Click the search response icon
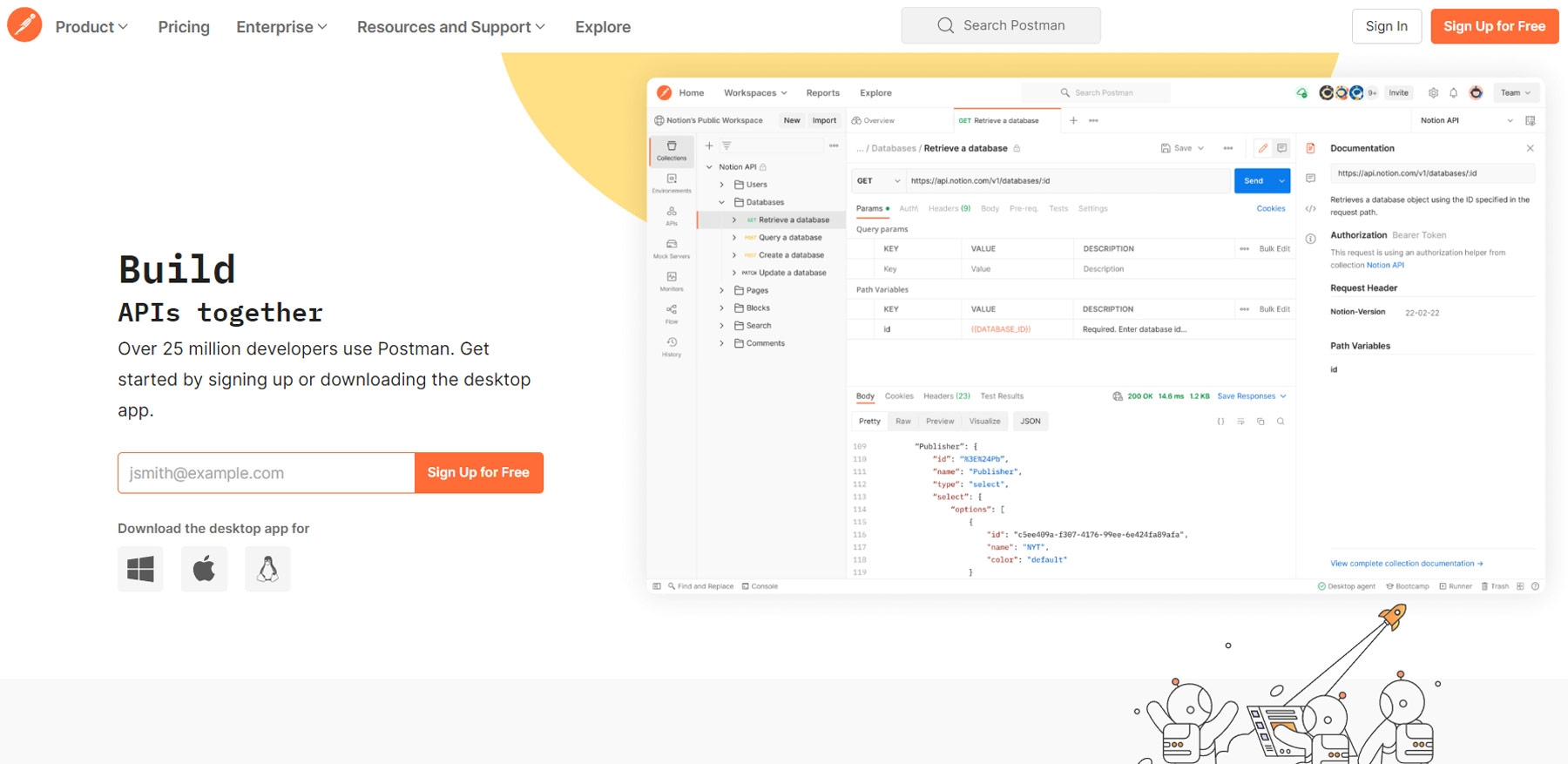Screen dimensions: 1568x764 pos(1281,422)
